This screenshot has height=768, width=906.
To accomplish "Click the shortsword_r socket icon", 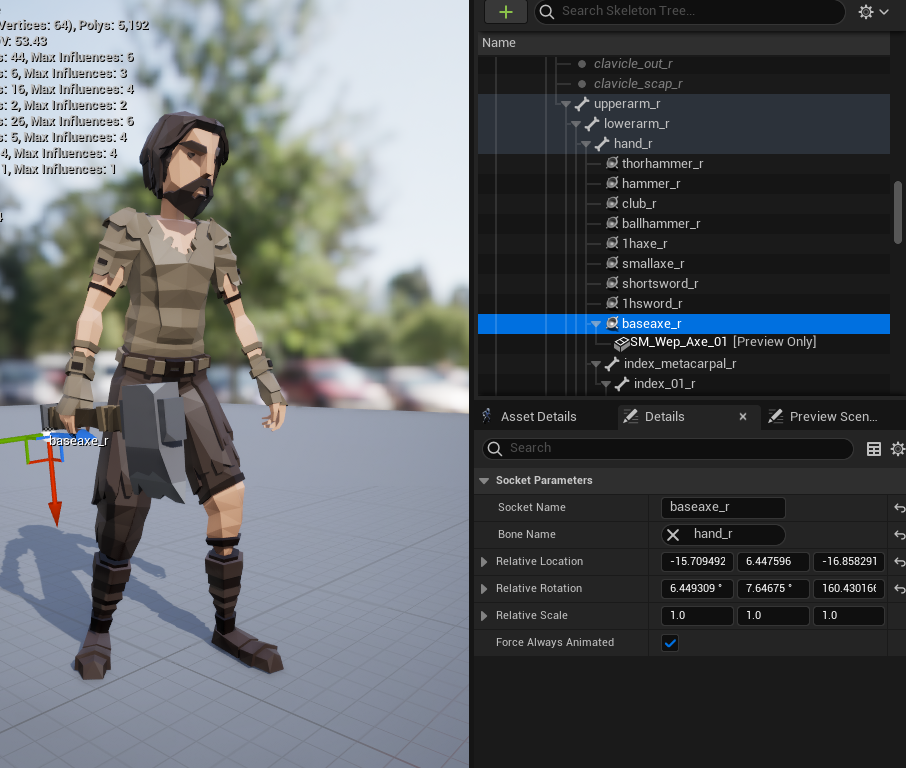I will [x=612, y=284].
